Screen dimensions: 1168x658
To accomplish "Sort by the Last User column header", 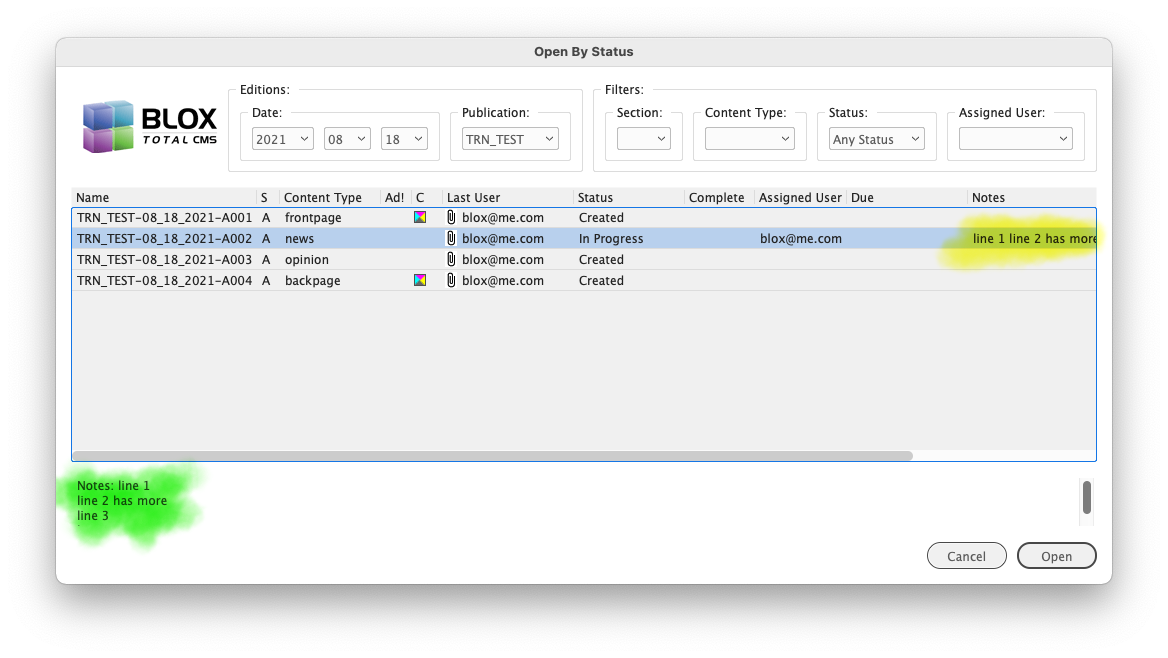I will click(x=508, y=197).
